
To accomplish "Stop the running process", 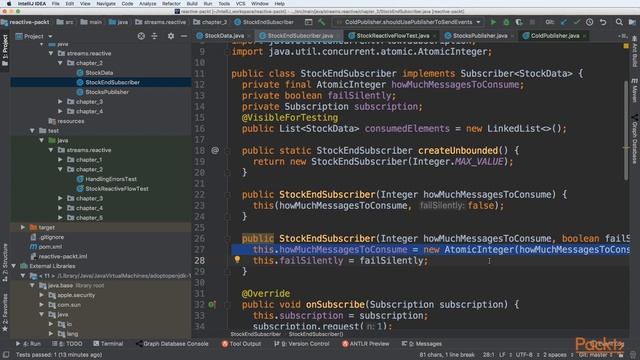I will [x=532, y=22].
